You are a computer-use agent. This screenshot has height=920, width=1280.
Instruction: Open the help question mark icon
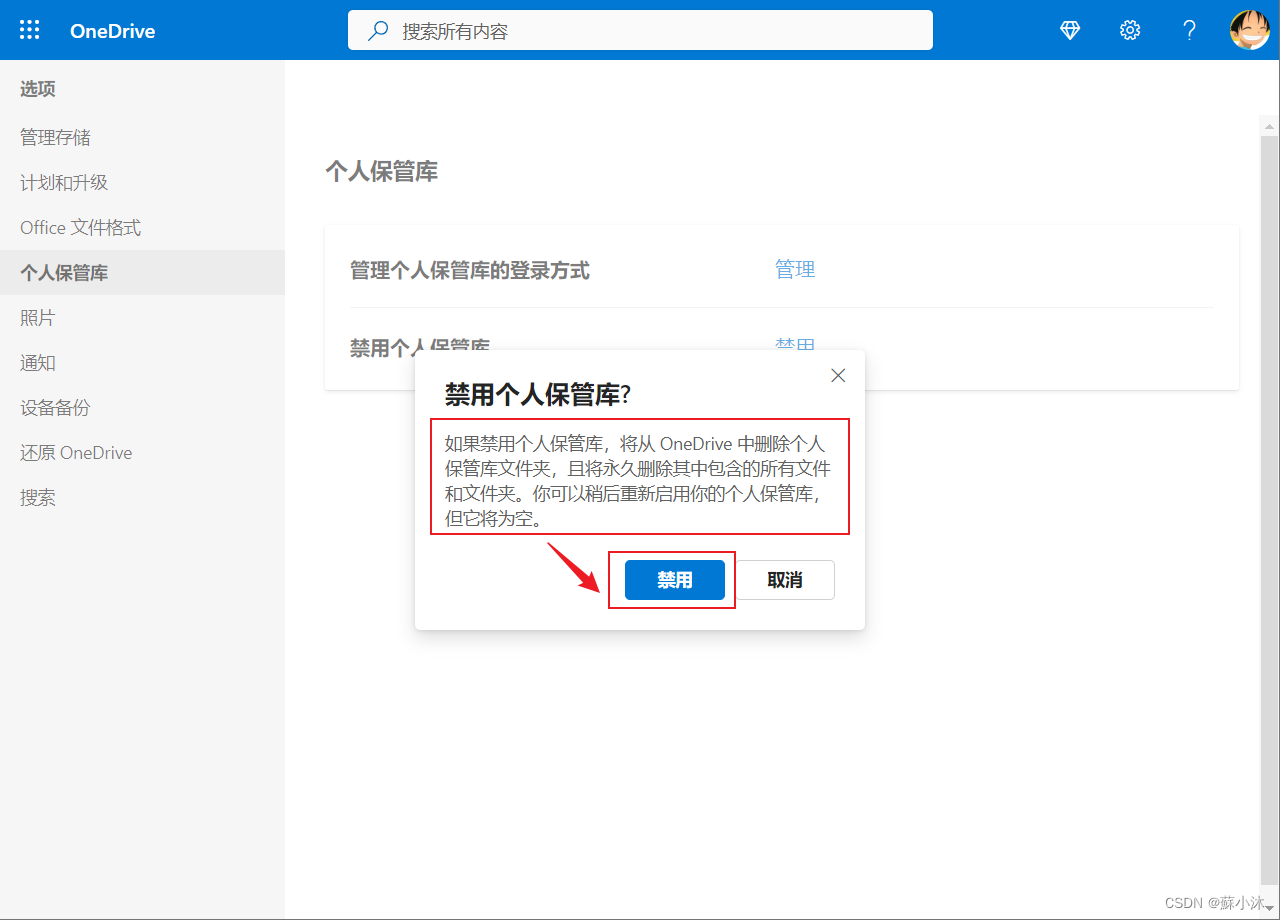click(x=1189, y=30)
